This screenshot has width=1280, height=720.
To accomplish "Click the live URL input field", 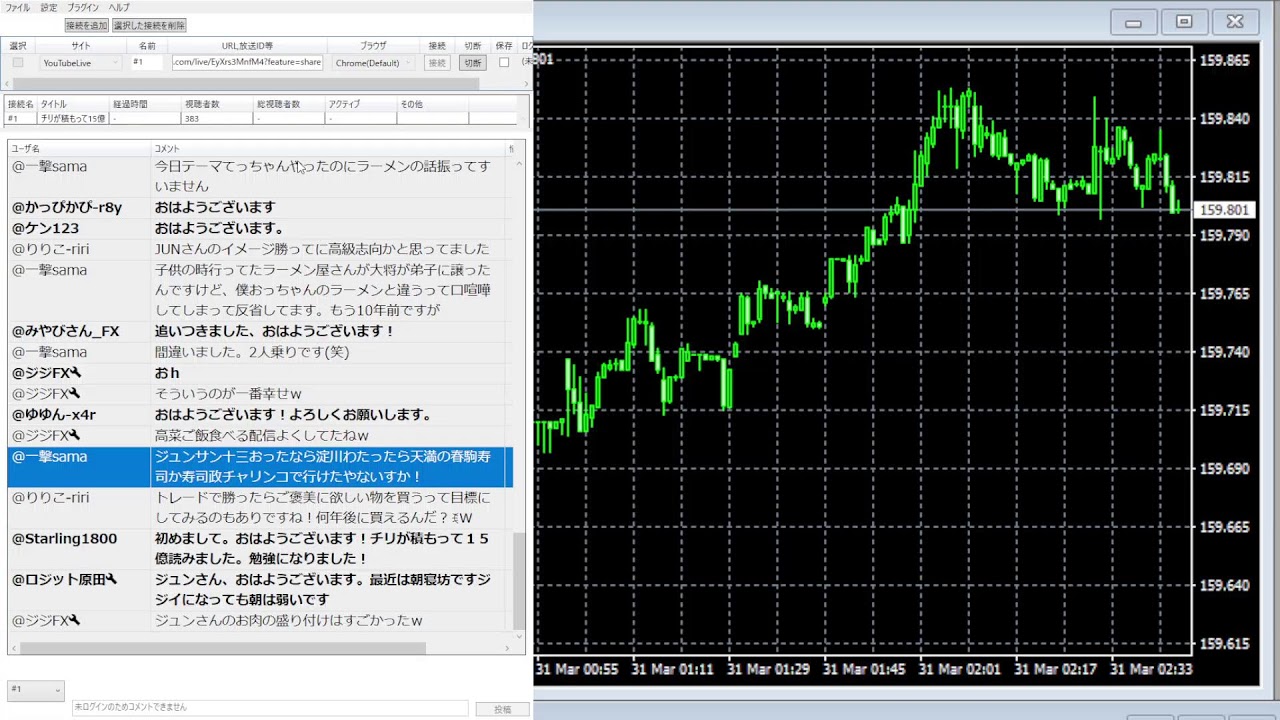I will coord(247,62).
